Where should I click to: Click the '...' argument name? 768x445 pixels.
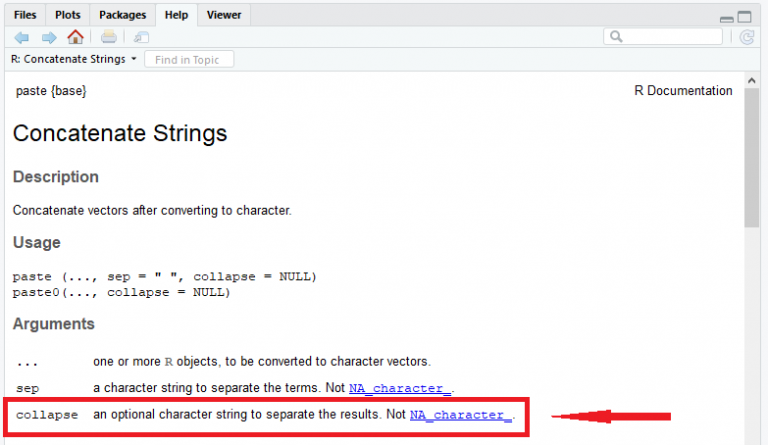point(27,363)
